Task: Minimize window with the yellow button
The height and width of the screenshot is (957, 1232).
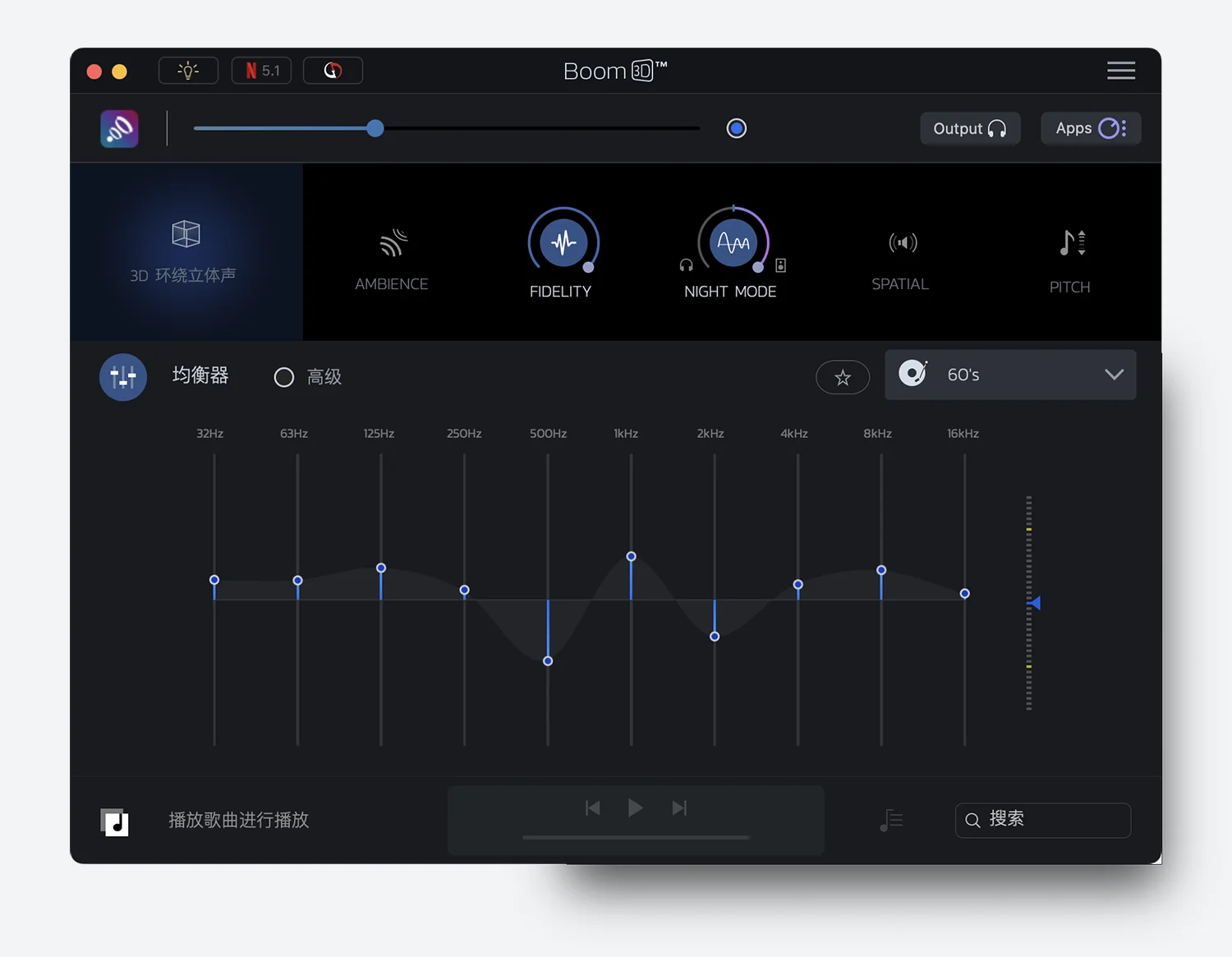Action: [119, 71]
